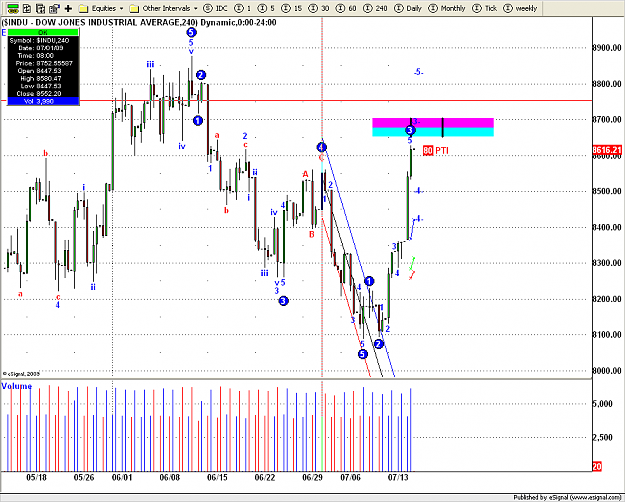
Task: Click the blue Vol 3,390 row
Action: pyautogui.click(x=43, y=101)
